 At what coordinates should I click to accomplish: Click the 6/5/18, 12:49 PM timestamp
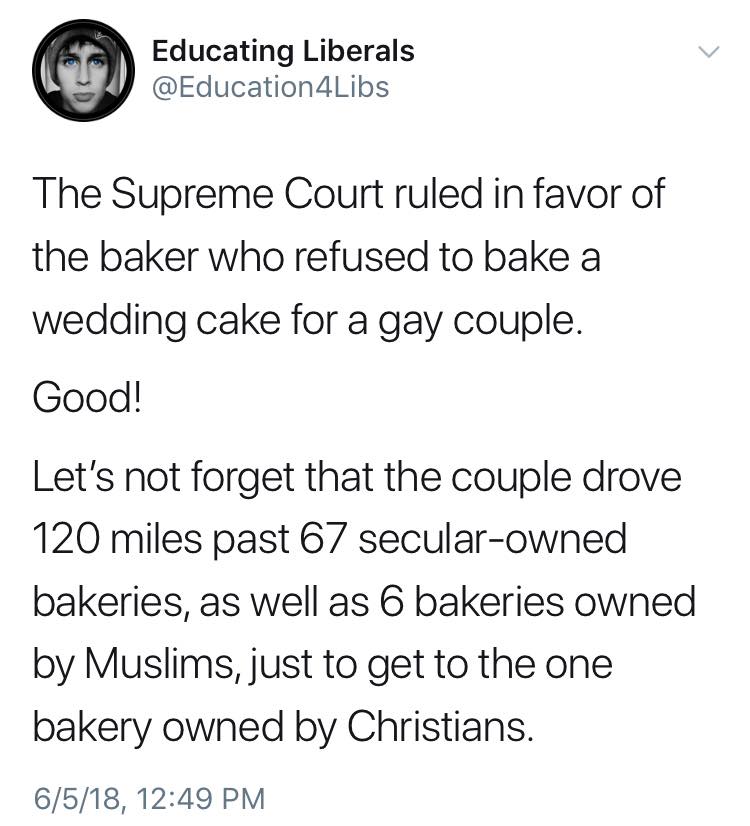pos(149,799)
